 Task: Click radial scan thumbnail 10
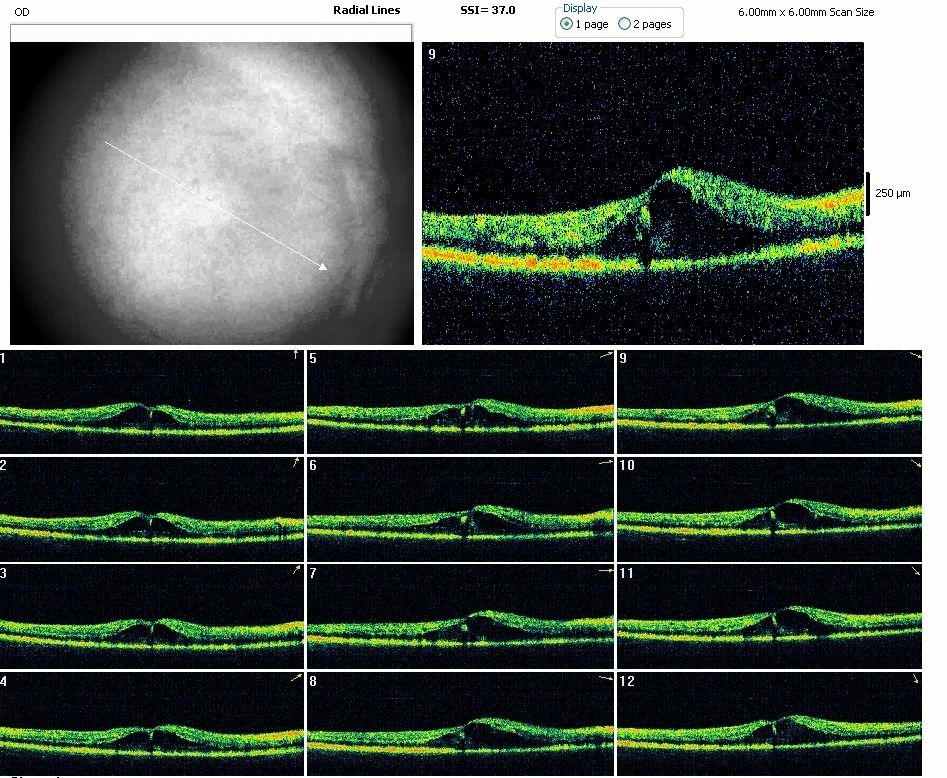(x=770, y=509)
